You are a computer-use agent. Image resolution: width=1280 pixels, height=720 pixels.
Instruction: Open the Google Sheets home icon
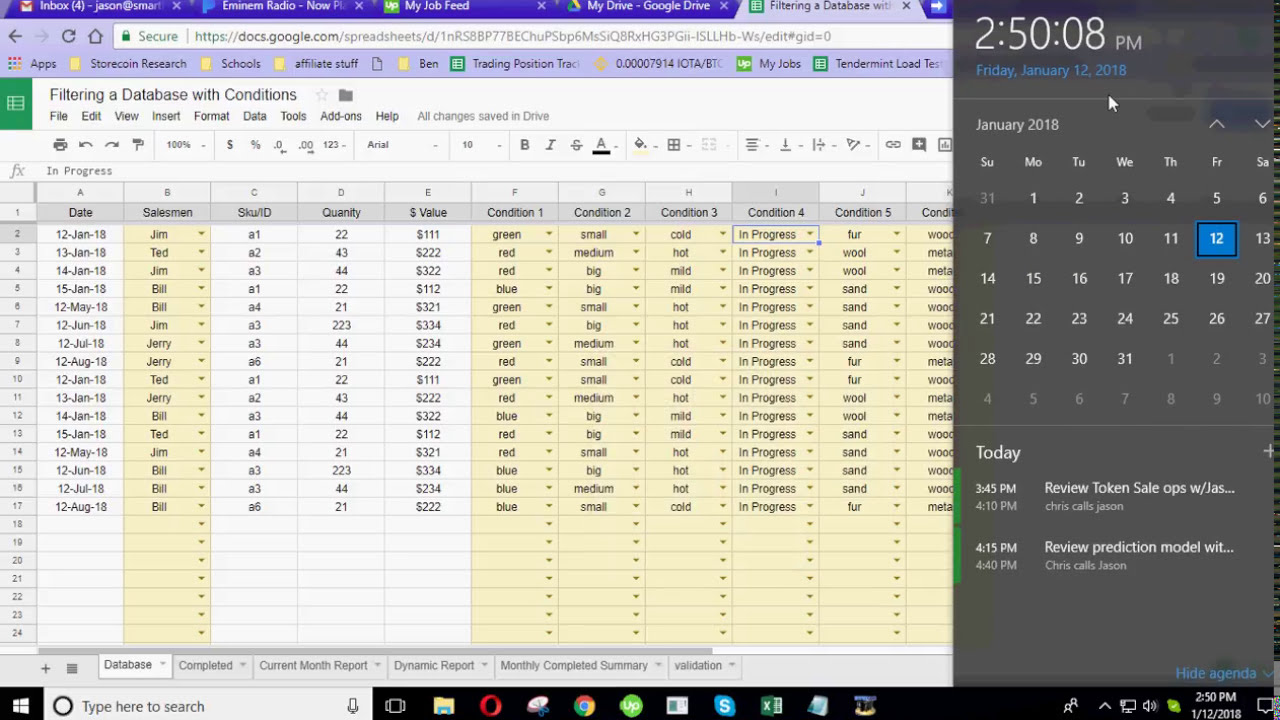pyautogui.click(x=16, y=104)
